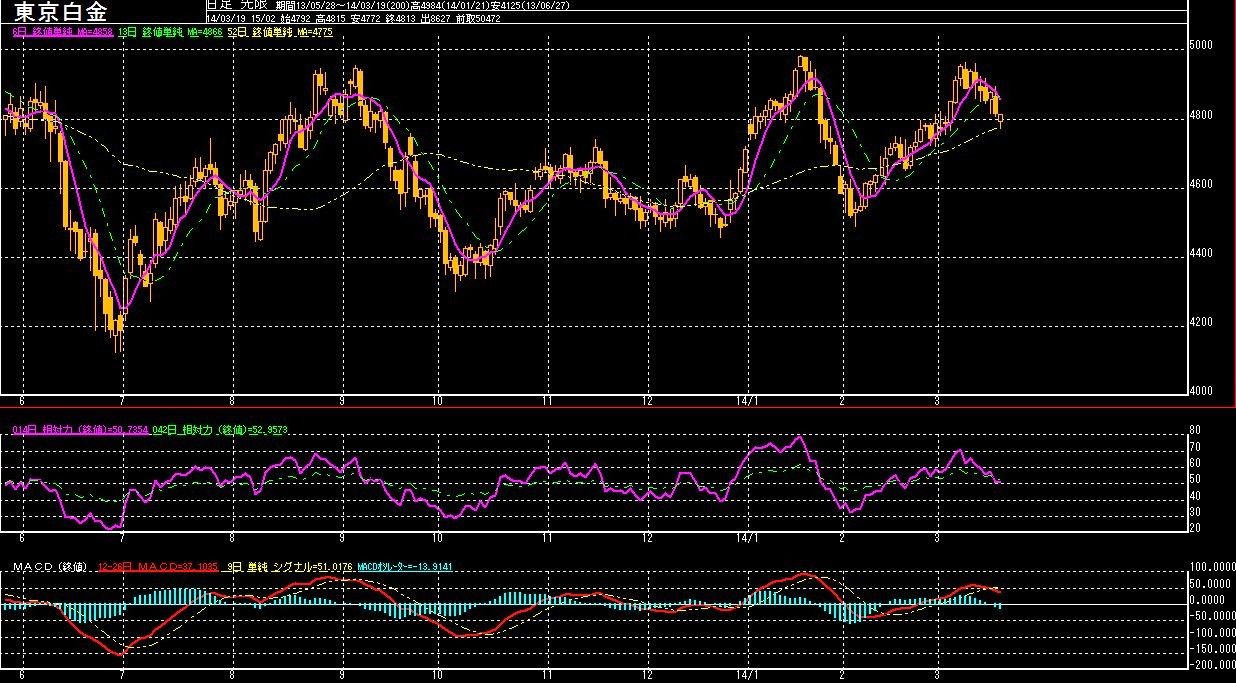
Task: Click the 14/1 label under price chart
Action: click(x=749, y=399)
